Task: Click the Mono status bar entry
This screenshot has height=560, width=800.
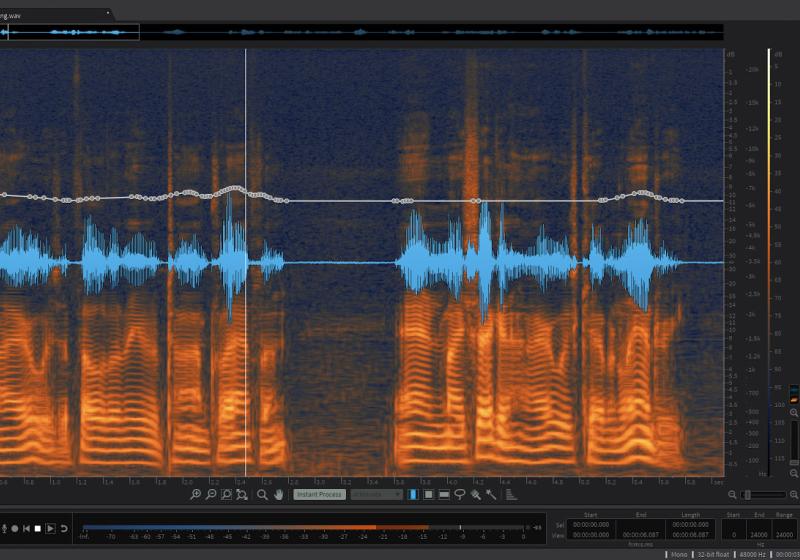Action: coord(679,554)
